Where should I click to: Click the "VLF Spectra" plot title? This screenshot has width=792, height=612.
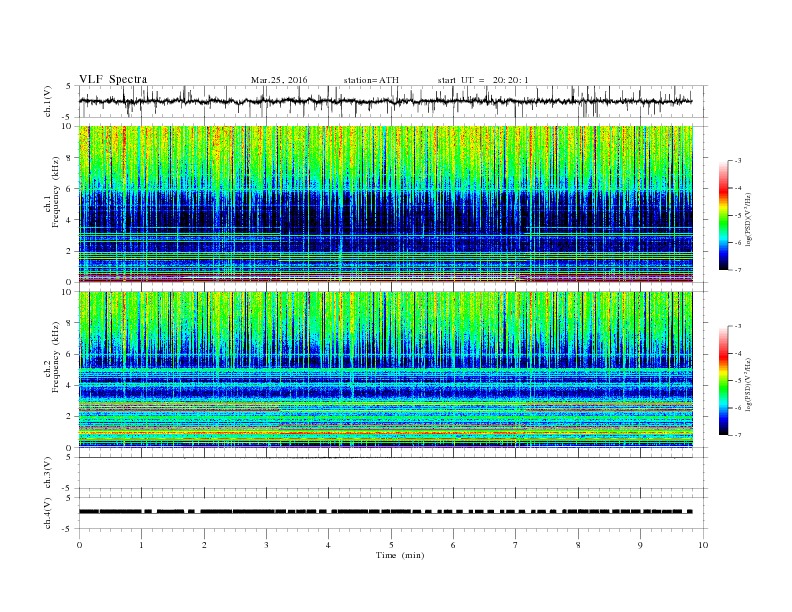[113, 79]
